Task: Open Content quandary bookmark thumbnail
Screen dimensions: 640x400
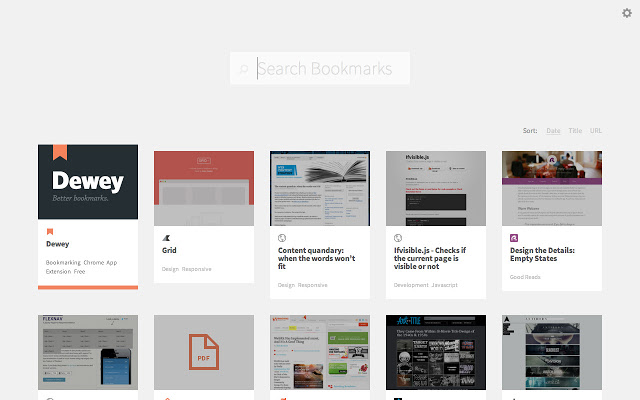Action: point(320,188)
